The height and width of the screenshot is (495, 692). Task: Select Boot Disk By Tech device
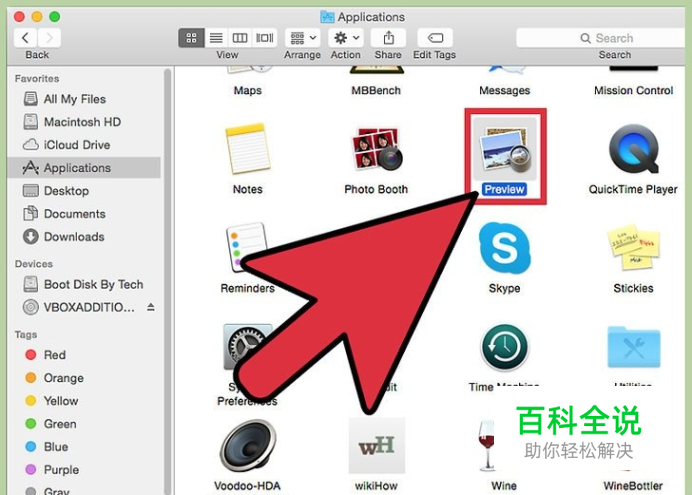[84, 284]
